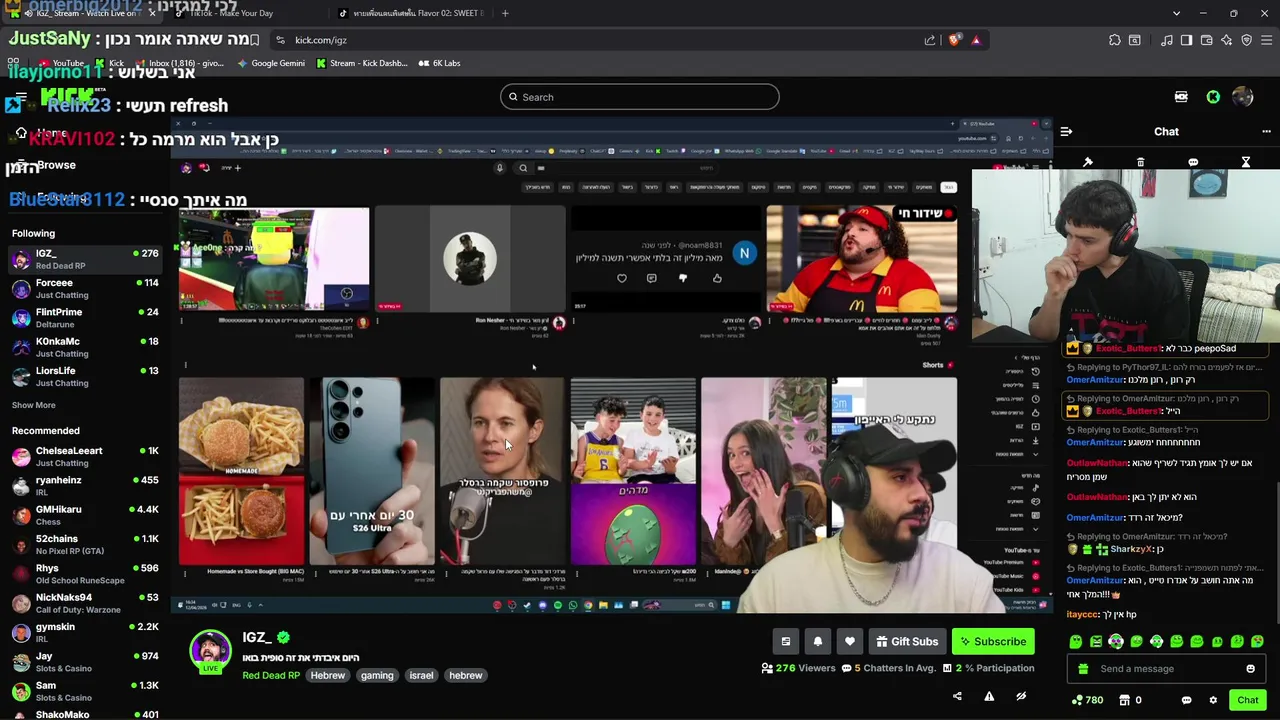Click the clear chat trash icon

point(1141,162)
